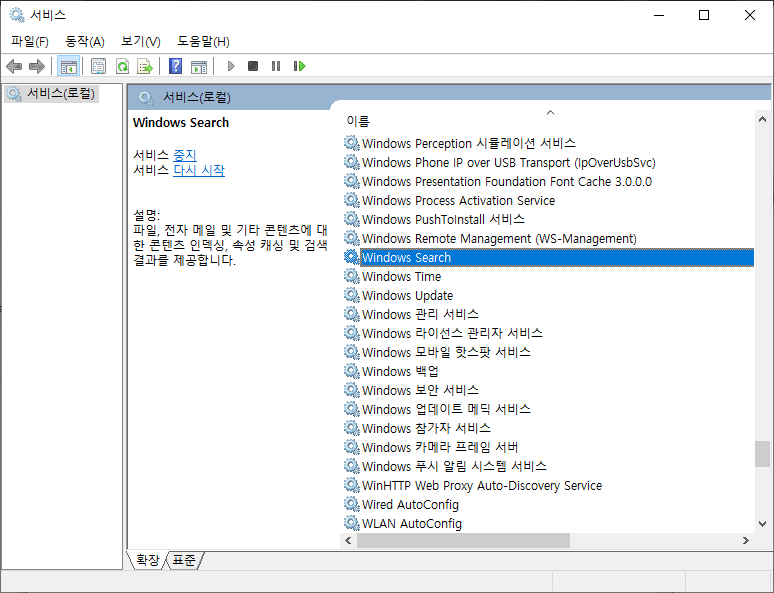Click gear icon beside Windows 백업

coord(351,371)
